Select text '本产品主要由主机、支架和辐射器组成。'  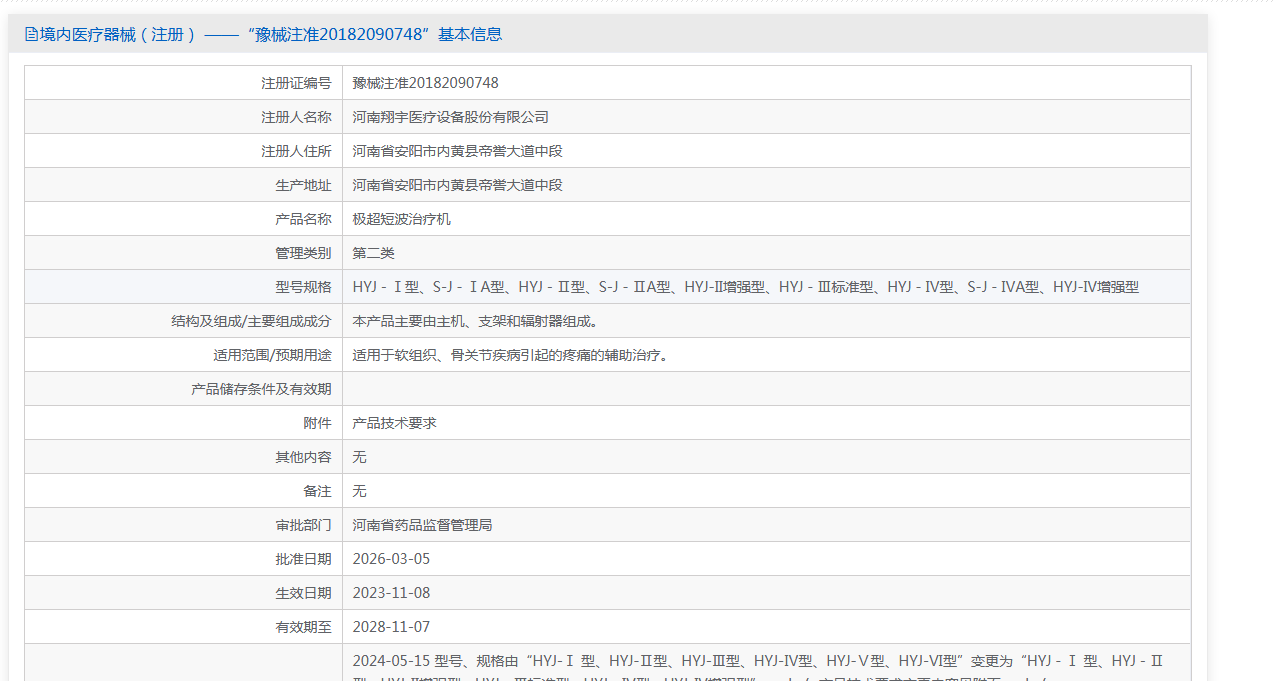coord(476,321)
